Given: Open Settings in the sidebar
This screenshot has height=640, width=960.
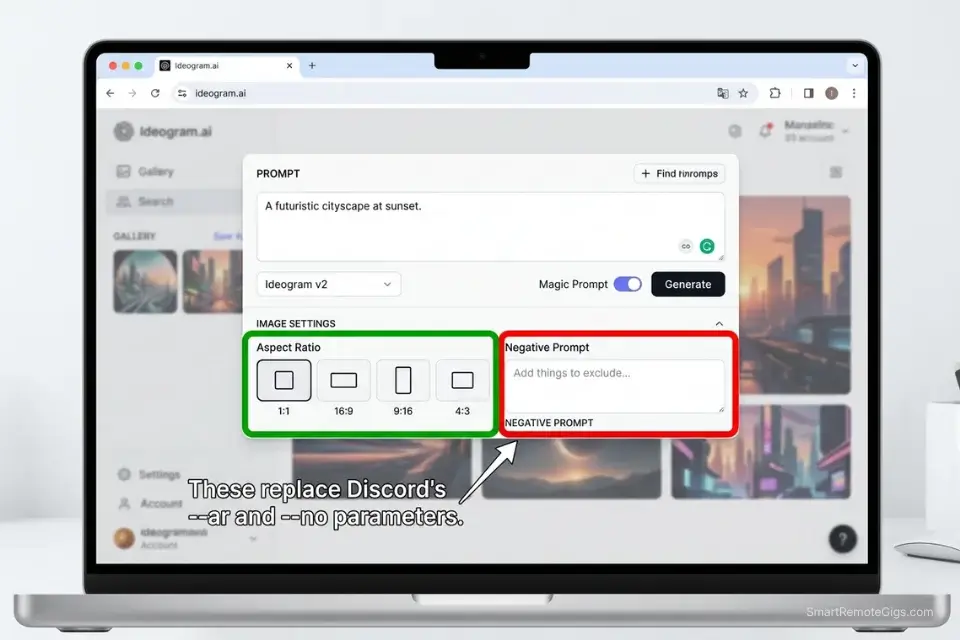Looking at the screenshot, I should (150, 475).
